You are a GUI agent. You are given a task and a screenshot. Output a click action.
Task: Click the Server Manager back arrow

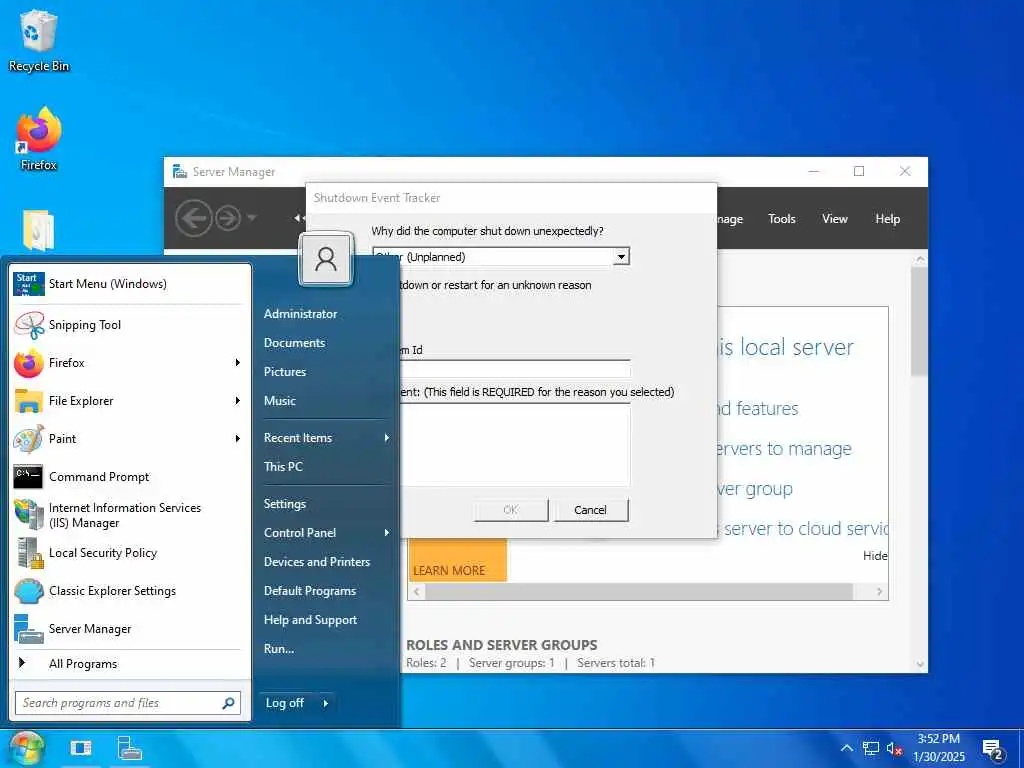193,218
